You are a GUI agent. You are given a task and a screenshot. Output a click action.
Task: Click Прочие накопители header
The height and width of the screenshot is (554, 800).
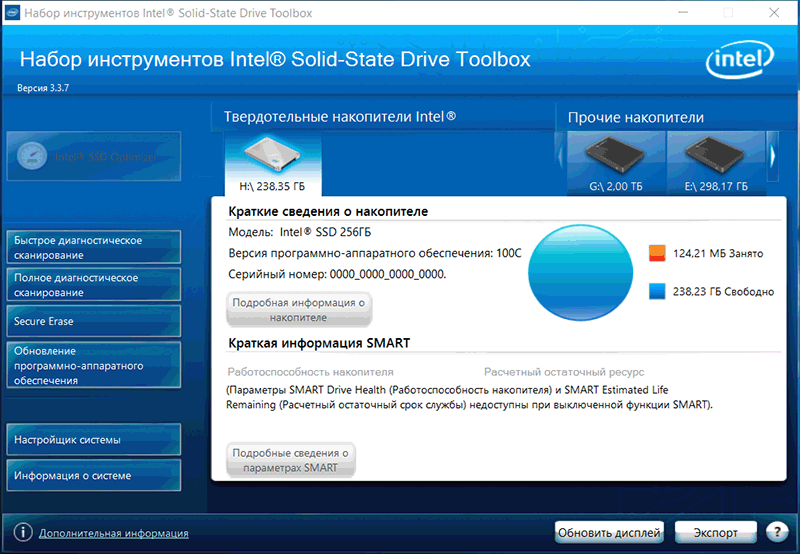pos(636,118)
